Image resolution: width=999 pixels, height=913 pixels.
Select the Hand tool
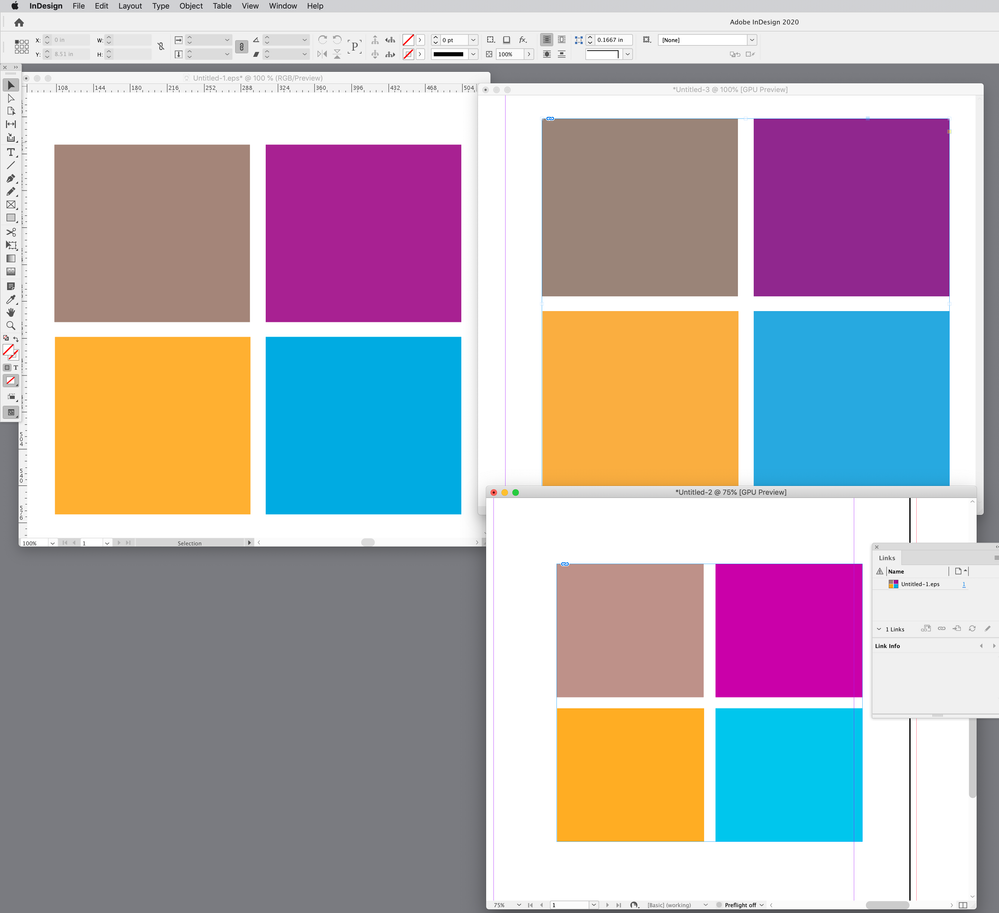11,312
